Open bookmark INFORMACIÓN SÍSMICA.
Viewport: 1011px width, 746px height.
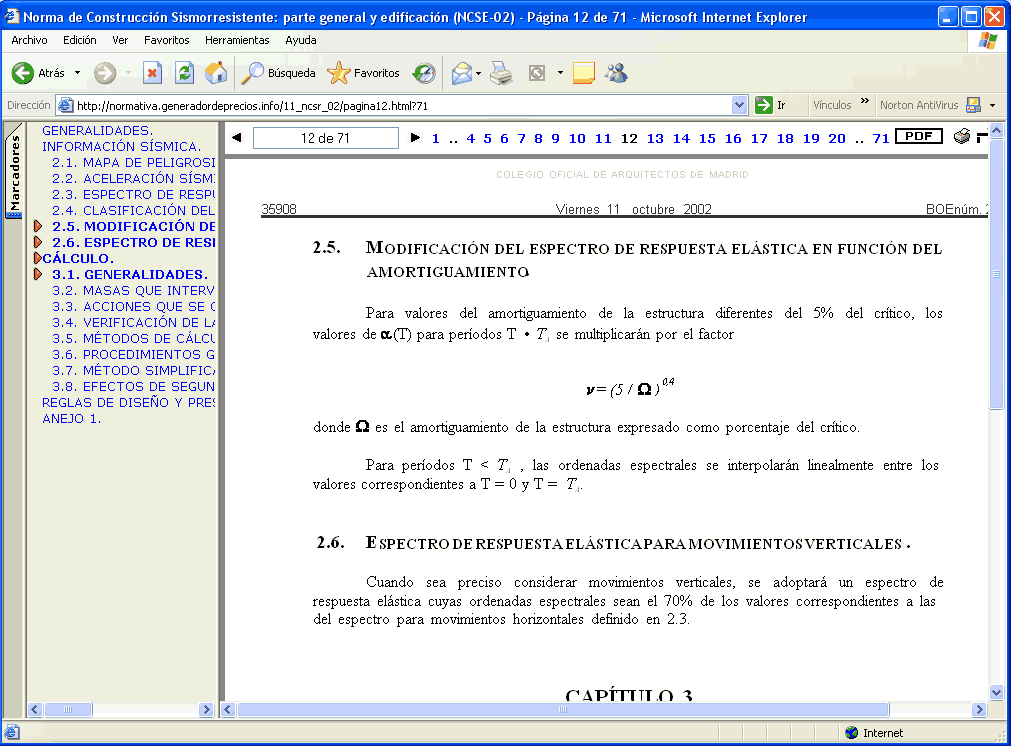tap(121, 146)
